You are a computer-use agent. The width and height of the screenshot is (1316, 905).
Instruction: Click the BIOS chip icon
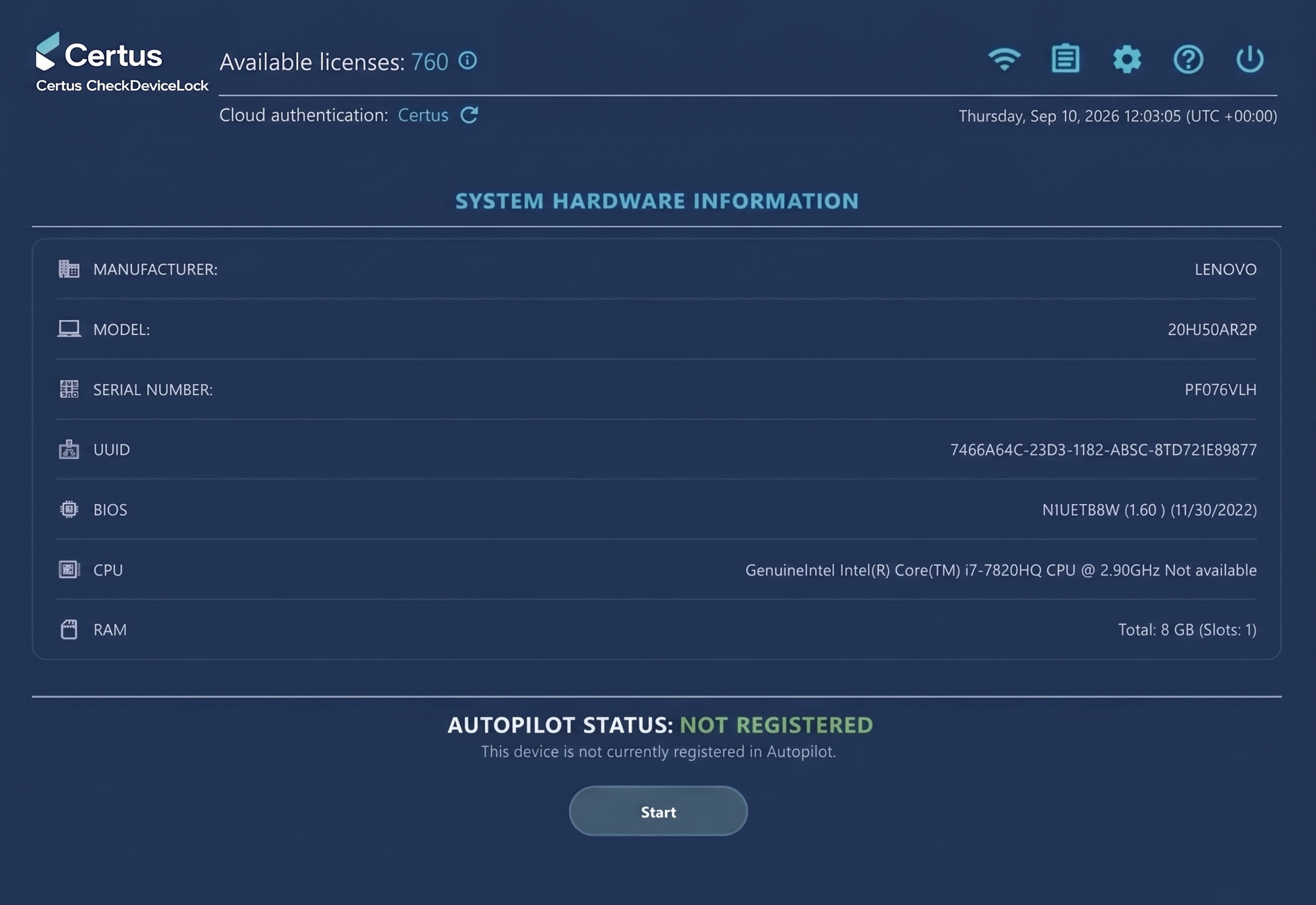click(x=69, y=509)
